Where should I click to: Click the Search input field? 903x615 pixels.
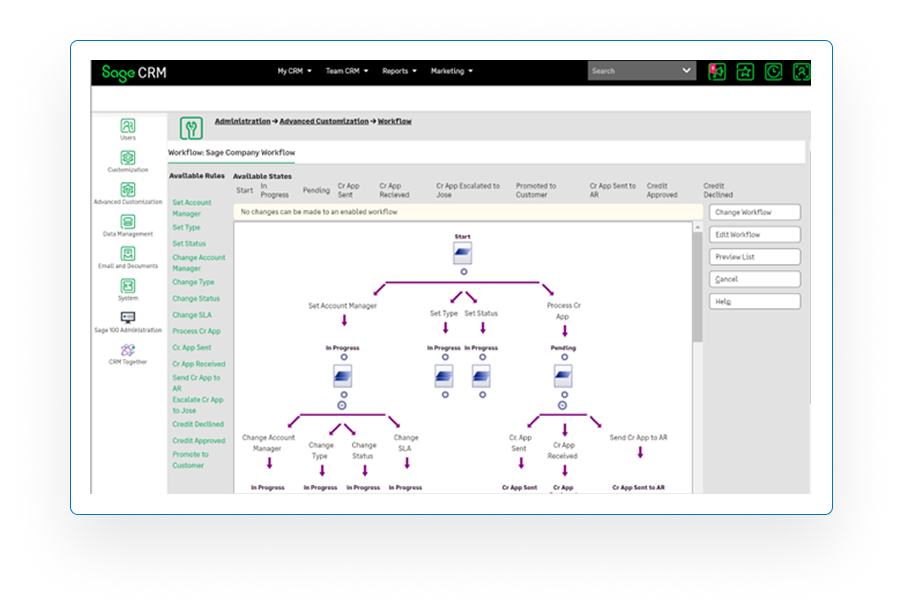(x=632, y=71)
